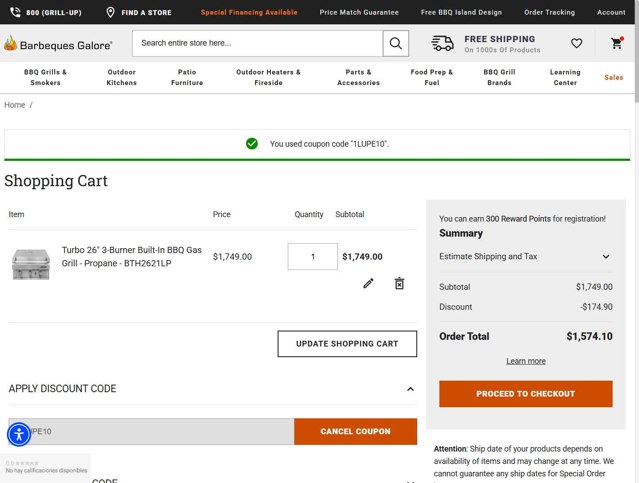Image resolution: width=639 pixels, height=483 pixels.
Task: Open Free BBQ Island Design link
Action: (461, 12)
